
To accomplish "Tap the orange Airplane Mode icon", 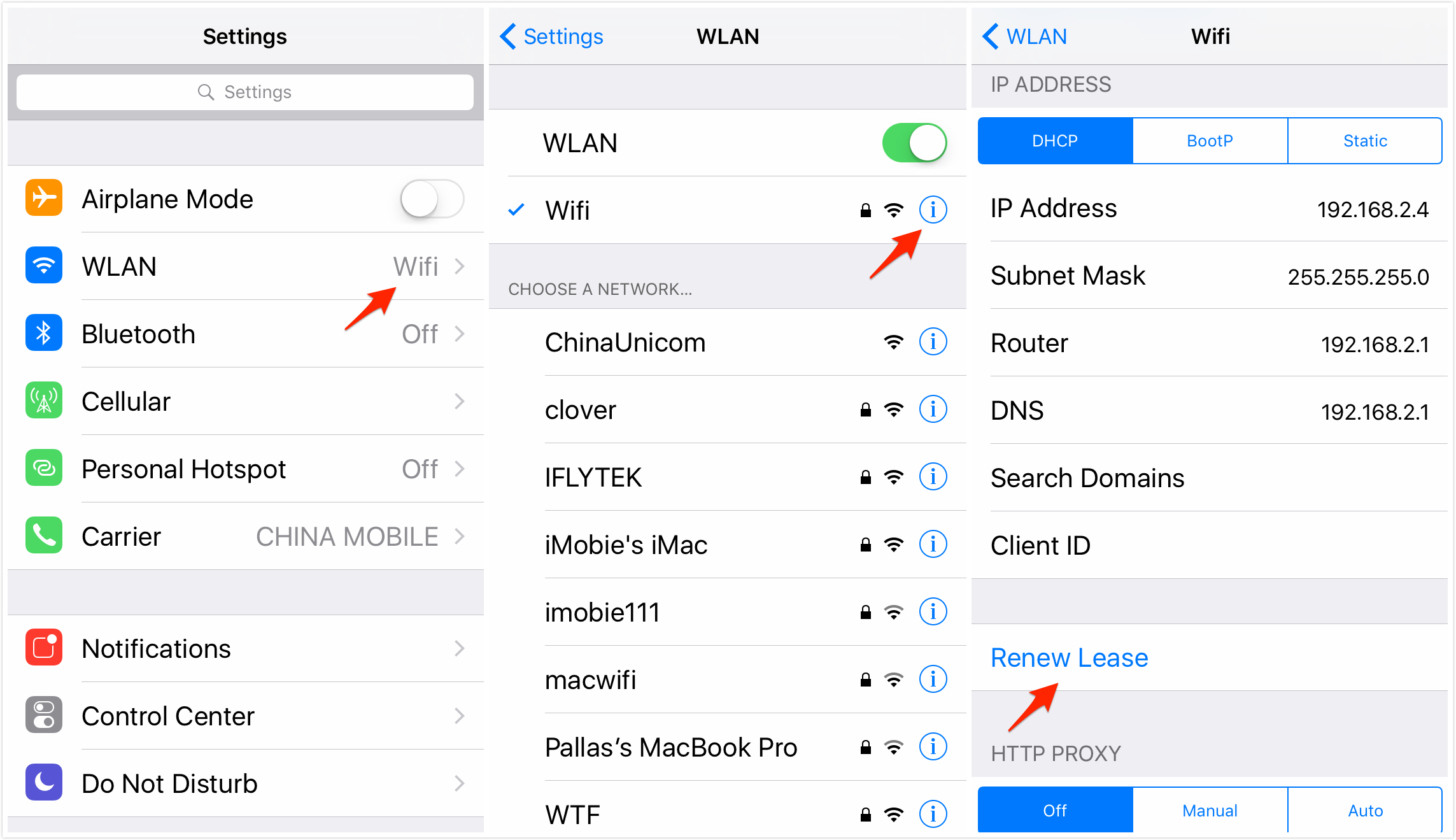I will [x=44, y=198].
